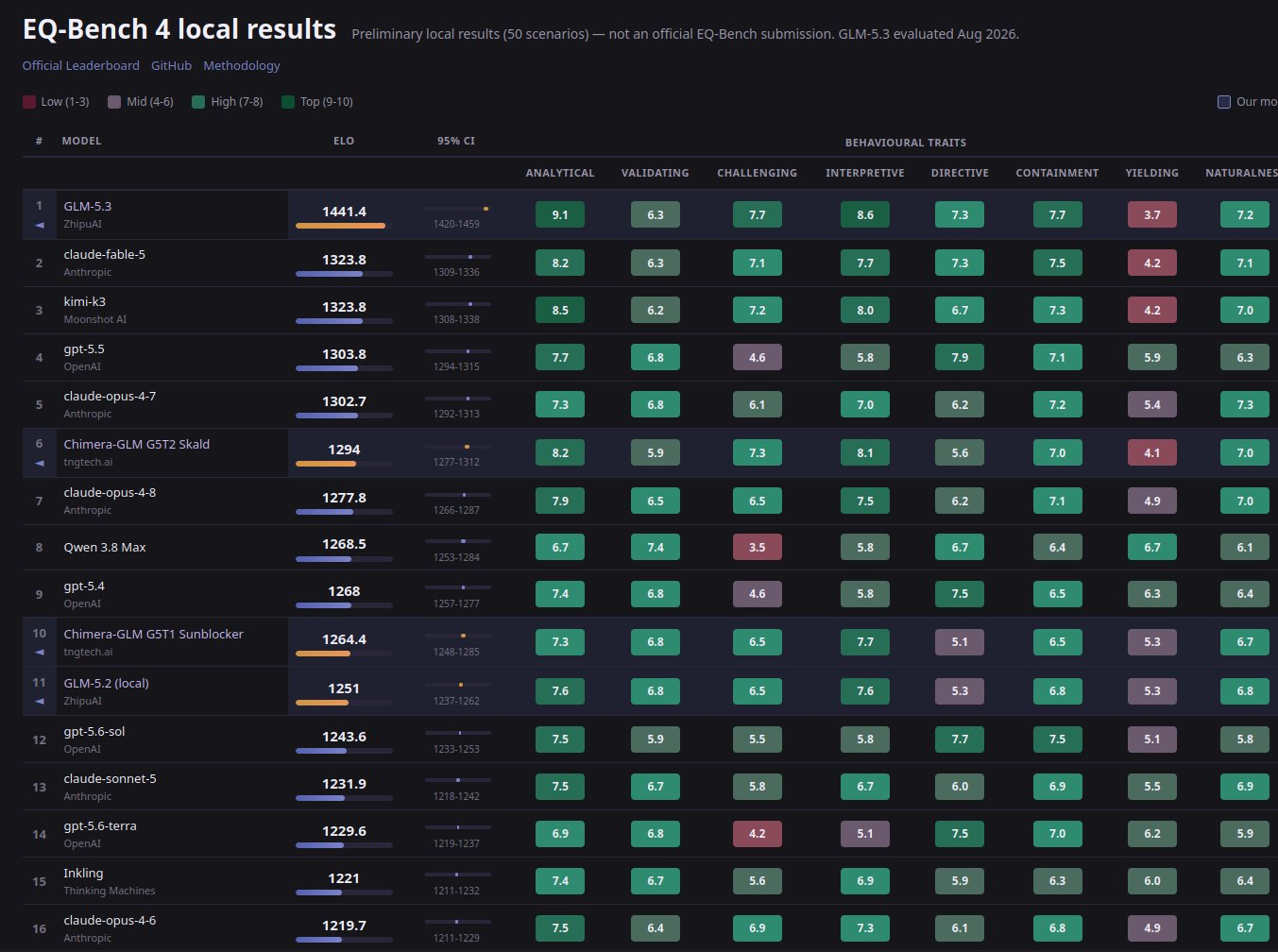
Task: Click the Moonshot AI vendor label
Action: (95, 320)
